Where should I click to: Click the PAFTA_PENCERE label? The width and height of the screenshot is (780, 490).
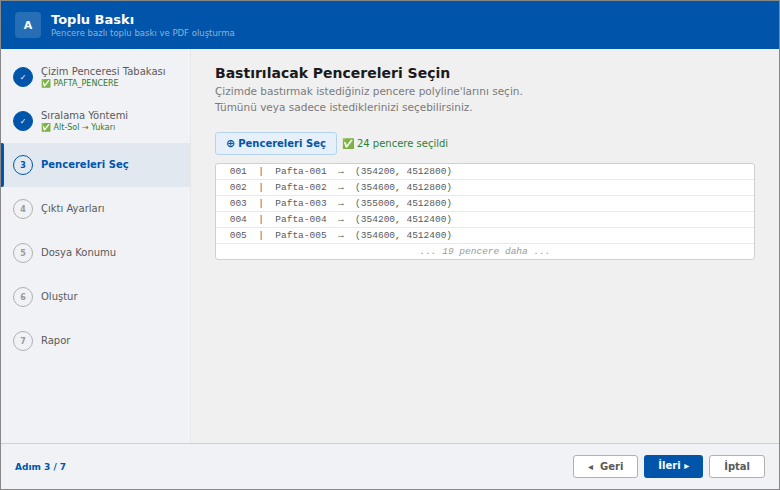[86, 83]
